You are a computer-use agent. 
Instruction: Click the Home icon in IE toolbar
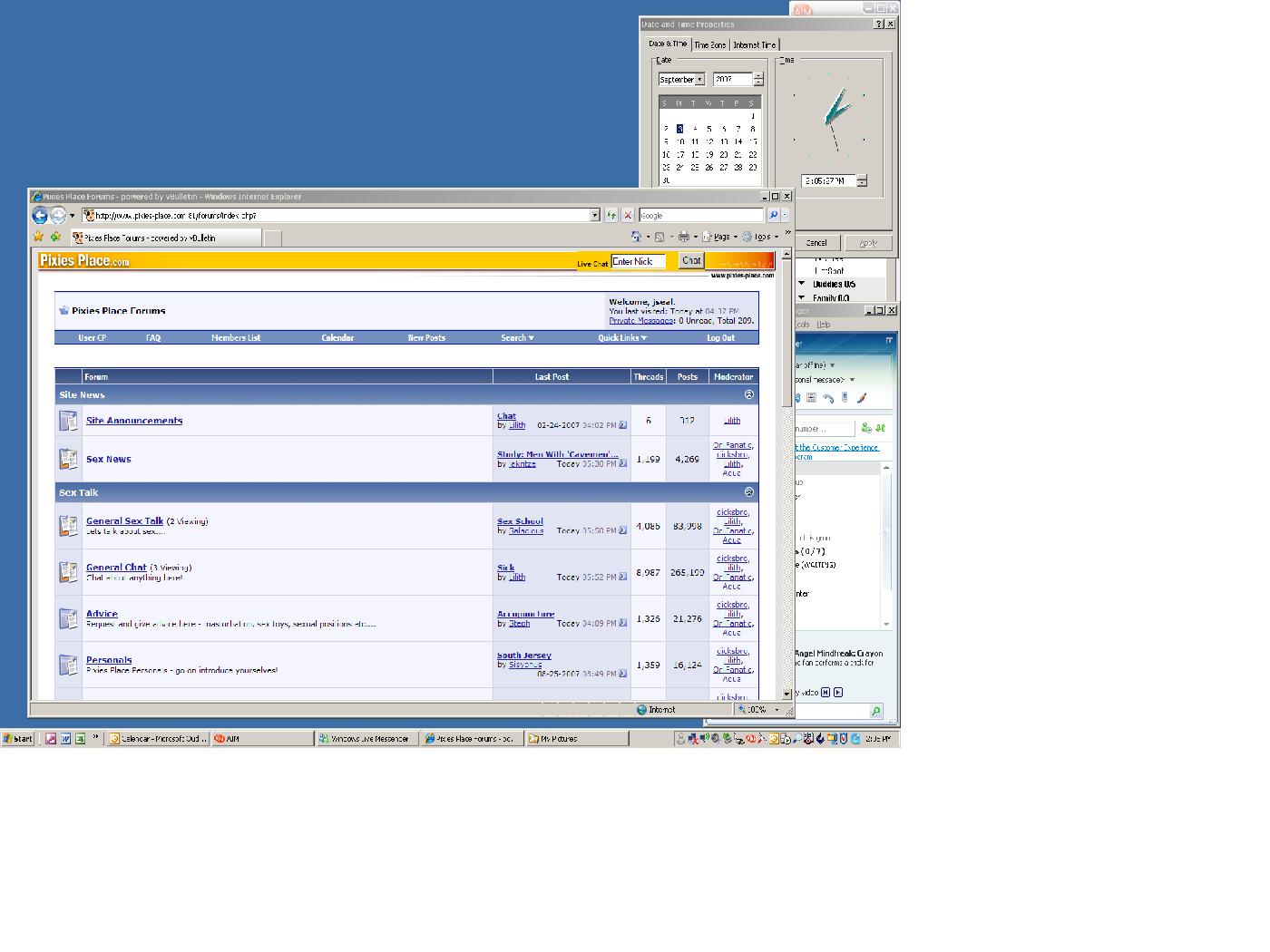click(636, 237)
